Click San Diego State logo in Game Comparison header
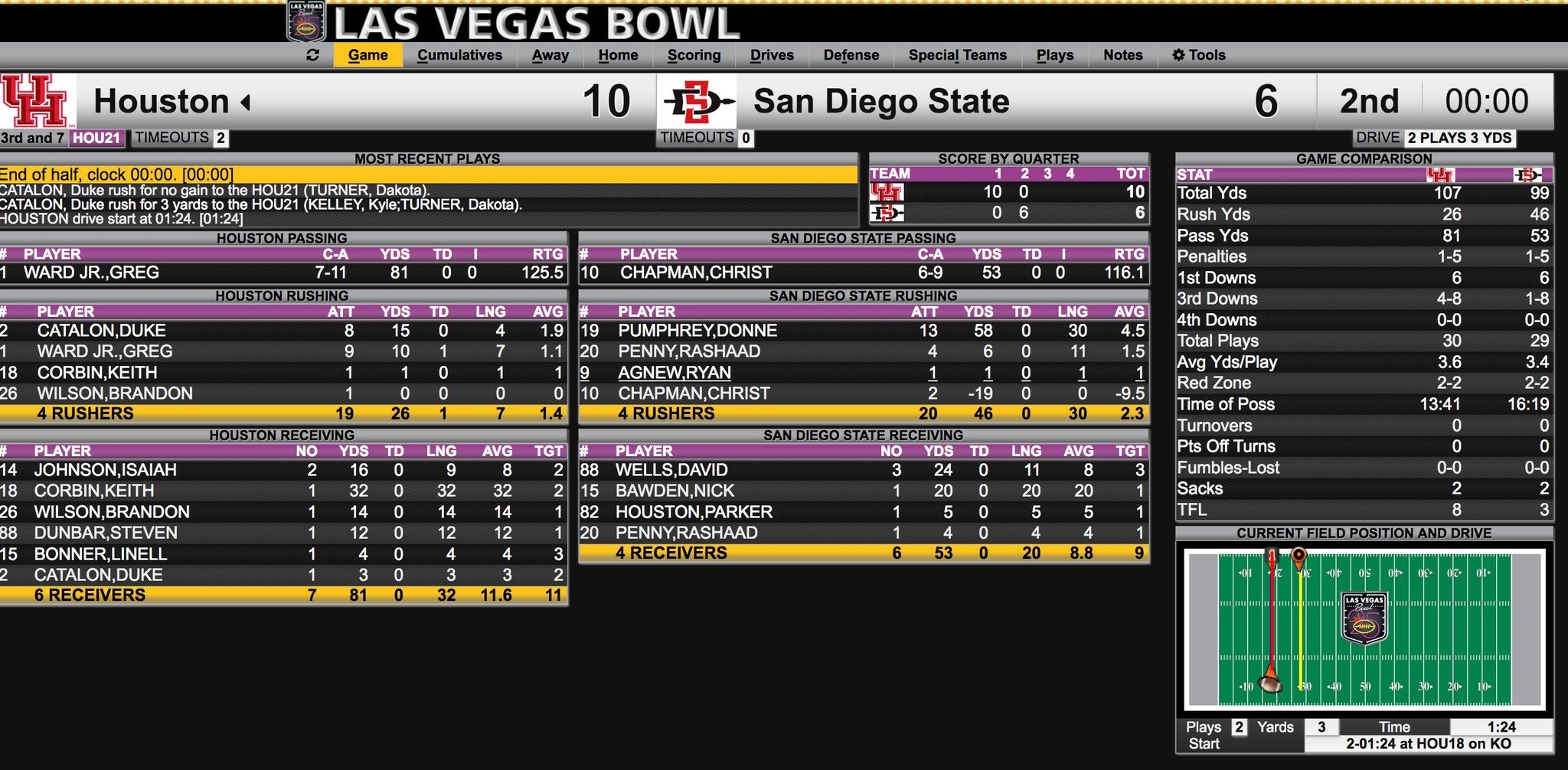Image resolution: width=1568 pixels, height=770 pixels. (1528, 175)
